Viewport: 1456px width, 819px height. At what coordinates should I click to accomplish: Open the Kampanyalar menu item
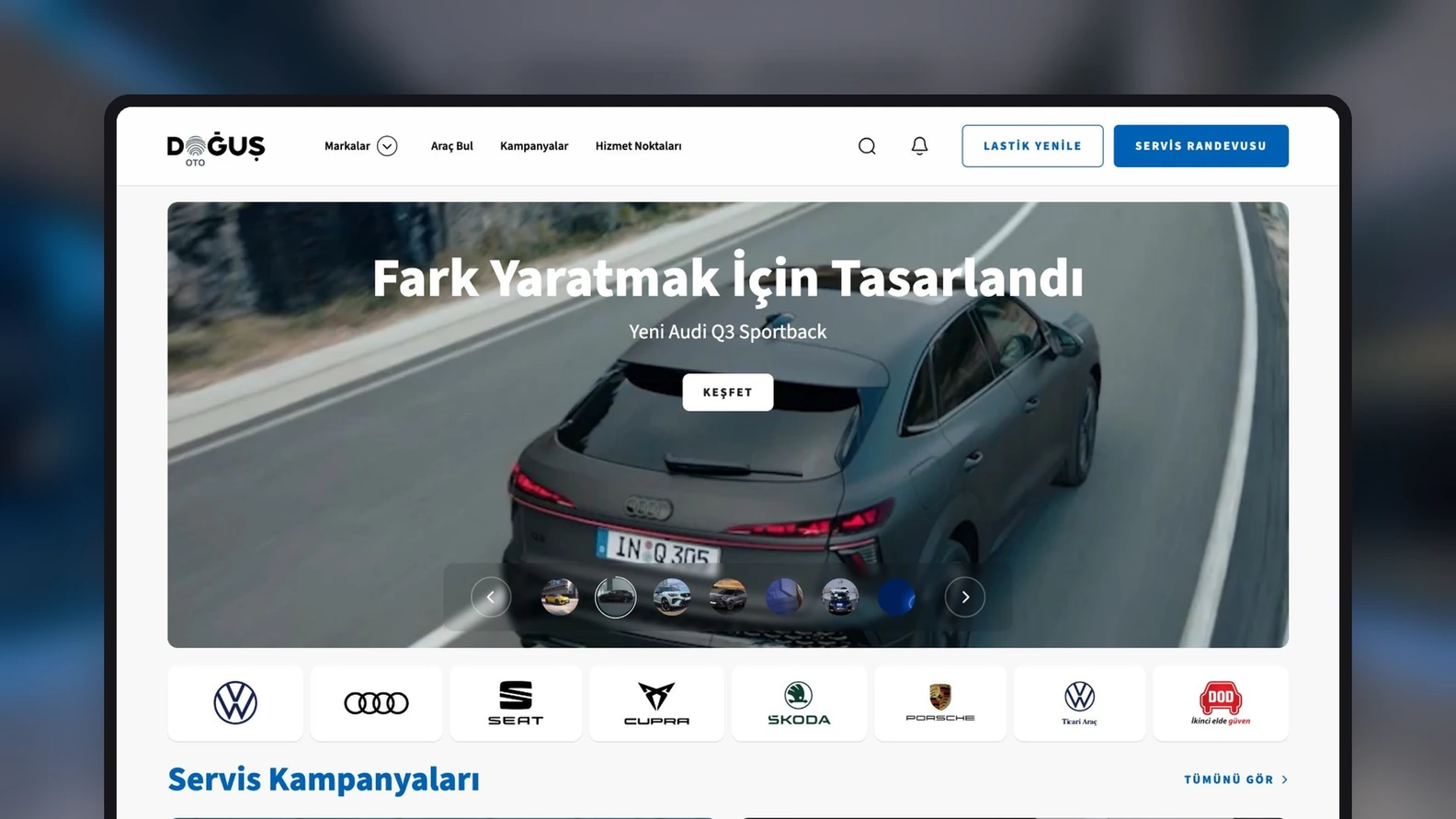click(x=534, y=146)
